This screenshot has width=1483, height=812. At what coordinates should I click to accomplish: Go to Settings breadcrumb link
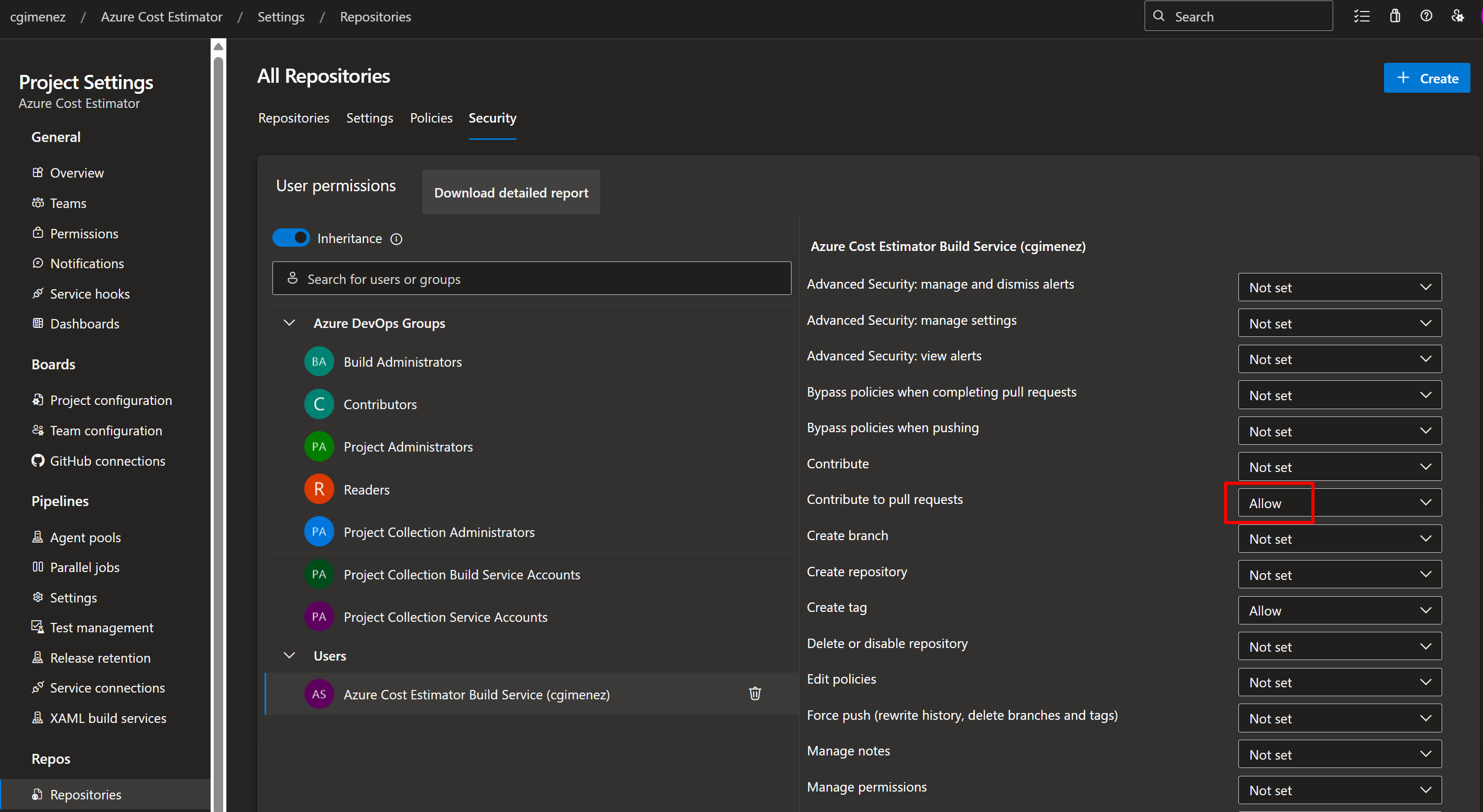click(281, 17)
